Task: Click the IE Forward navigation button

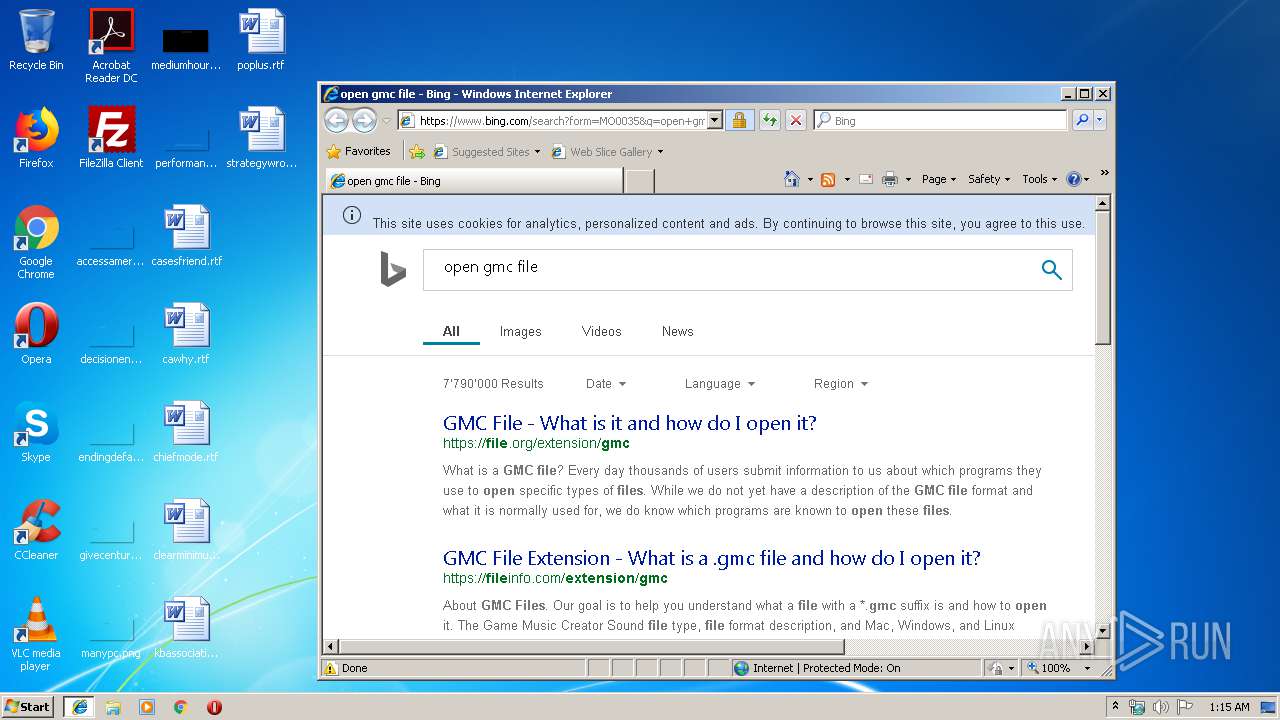Action: pos(364,120)
